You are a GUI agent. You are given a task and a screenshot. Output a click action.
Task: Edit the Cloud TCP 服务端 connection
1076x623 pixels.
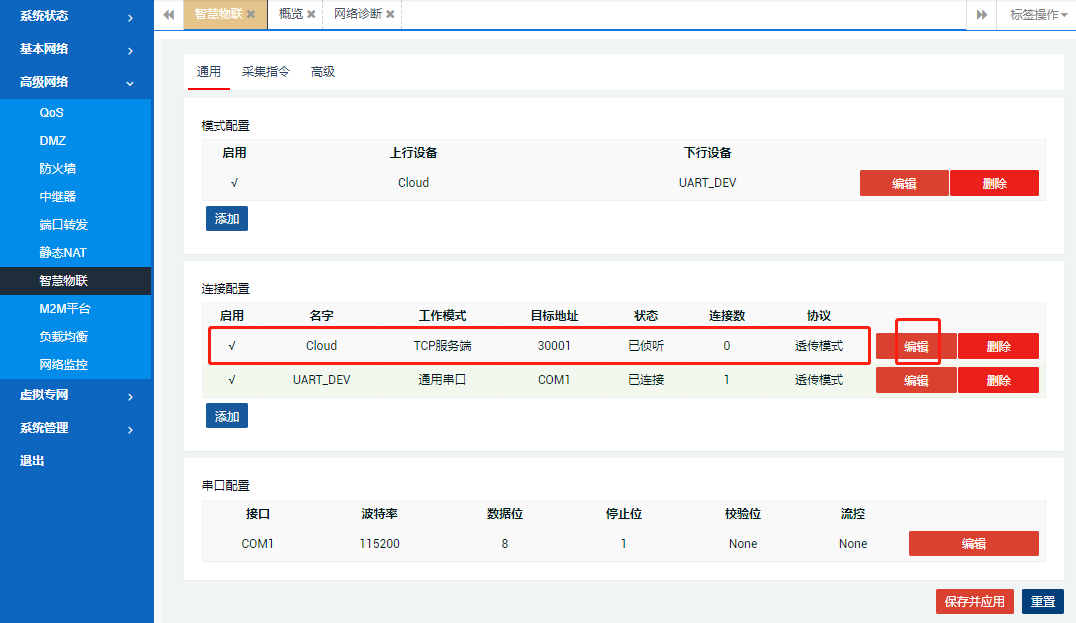915,346
